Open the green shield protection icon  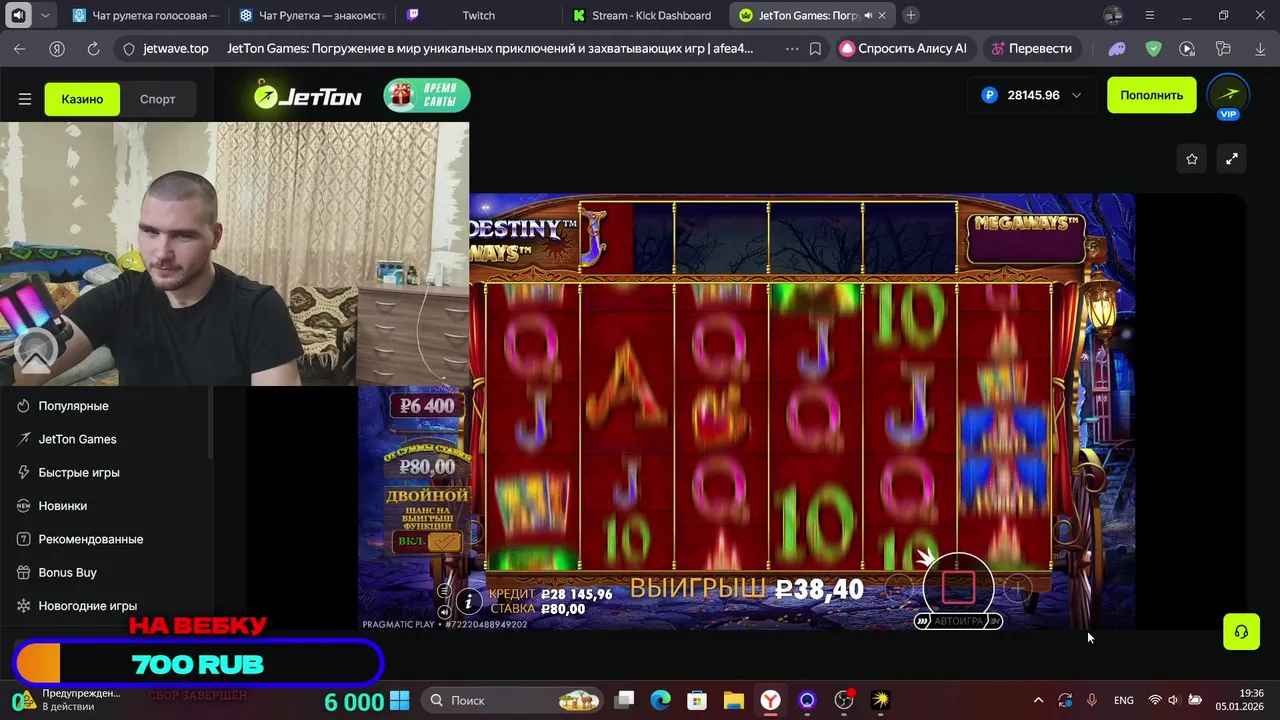click(x=1154, y=48)
